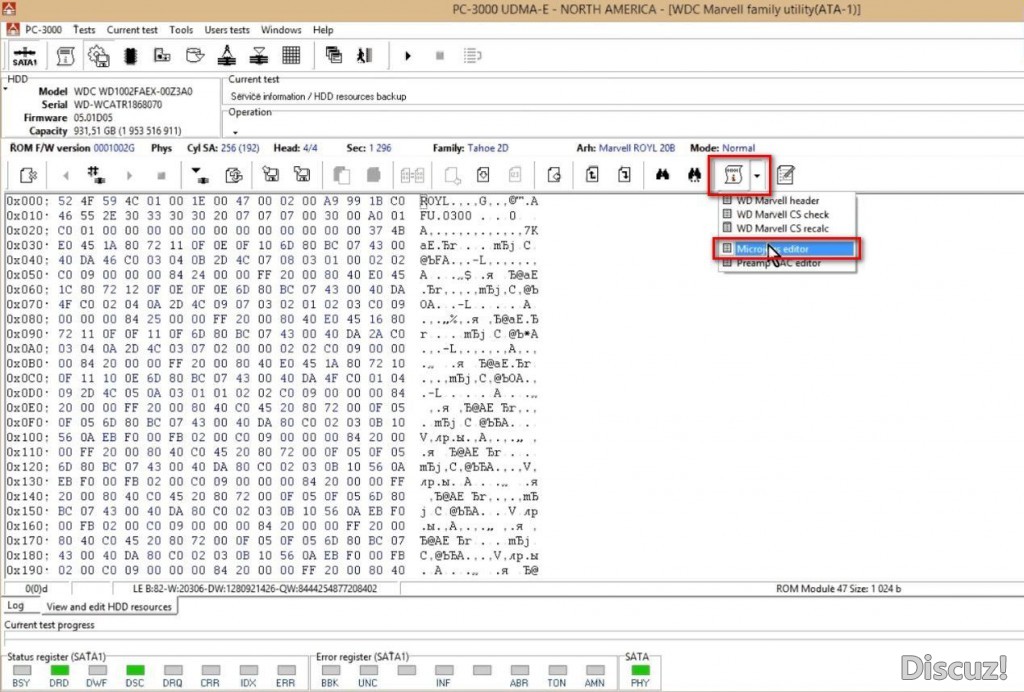Open the Users tests menu

[227, 29]
